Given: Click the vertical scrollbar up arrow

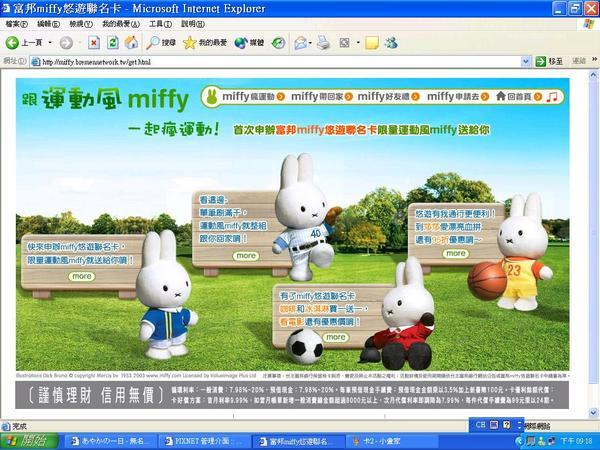Looking at the screenshot, I should click(593, 75).
